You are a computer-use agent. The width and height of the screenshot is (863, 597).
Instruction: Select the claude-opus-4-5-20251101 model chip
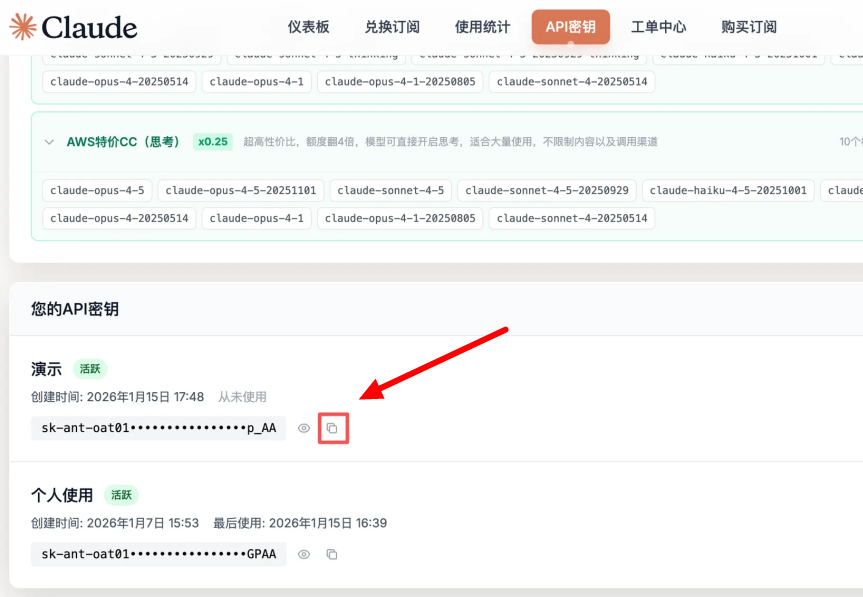point(241,190)
